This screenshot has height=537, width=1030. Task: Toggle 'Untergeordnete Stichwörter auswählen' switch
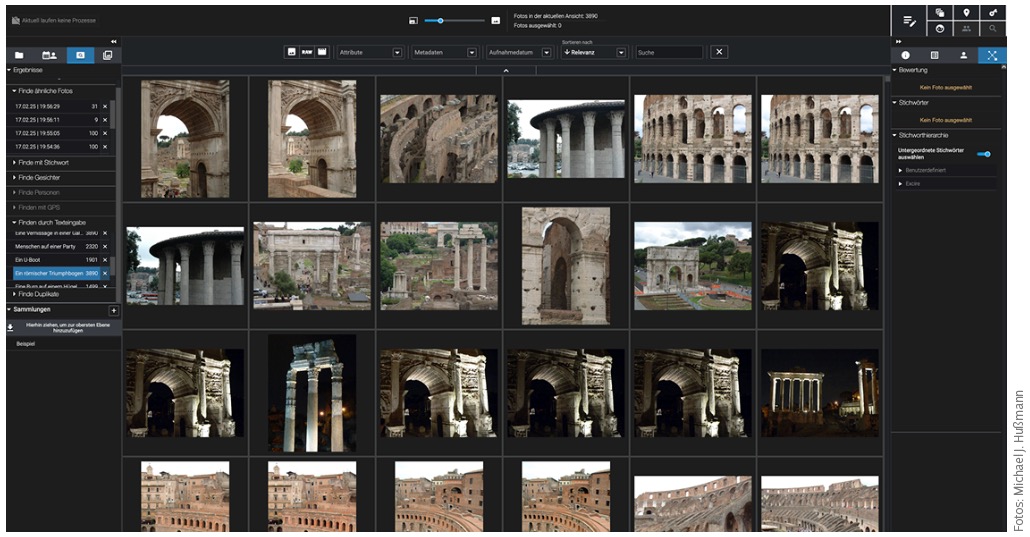tap(984, 154)
